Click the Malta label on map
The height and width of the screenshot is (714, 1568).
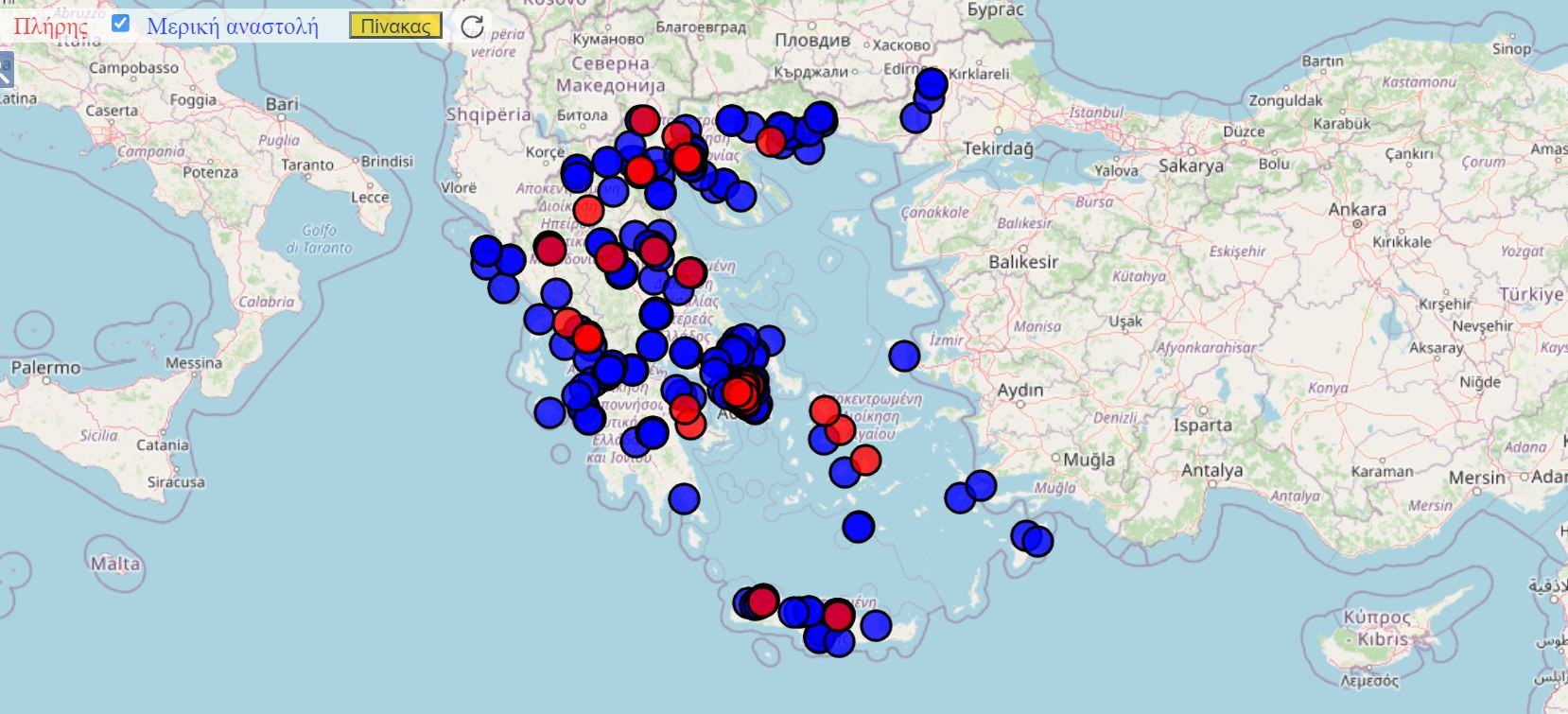tap(115, 564)
